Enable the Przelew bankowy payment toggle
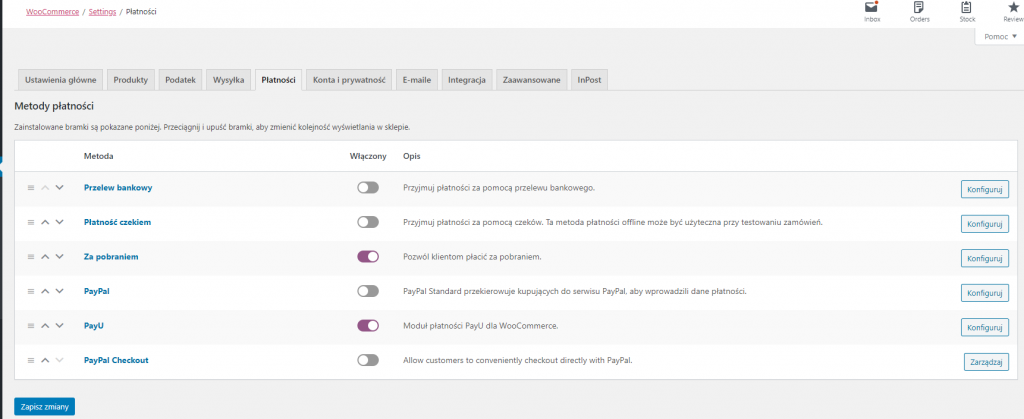Image resolution: width=1024 pixels, height=419 pixels. click(367, 188)
